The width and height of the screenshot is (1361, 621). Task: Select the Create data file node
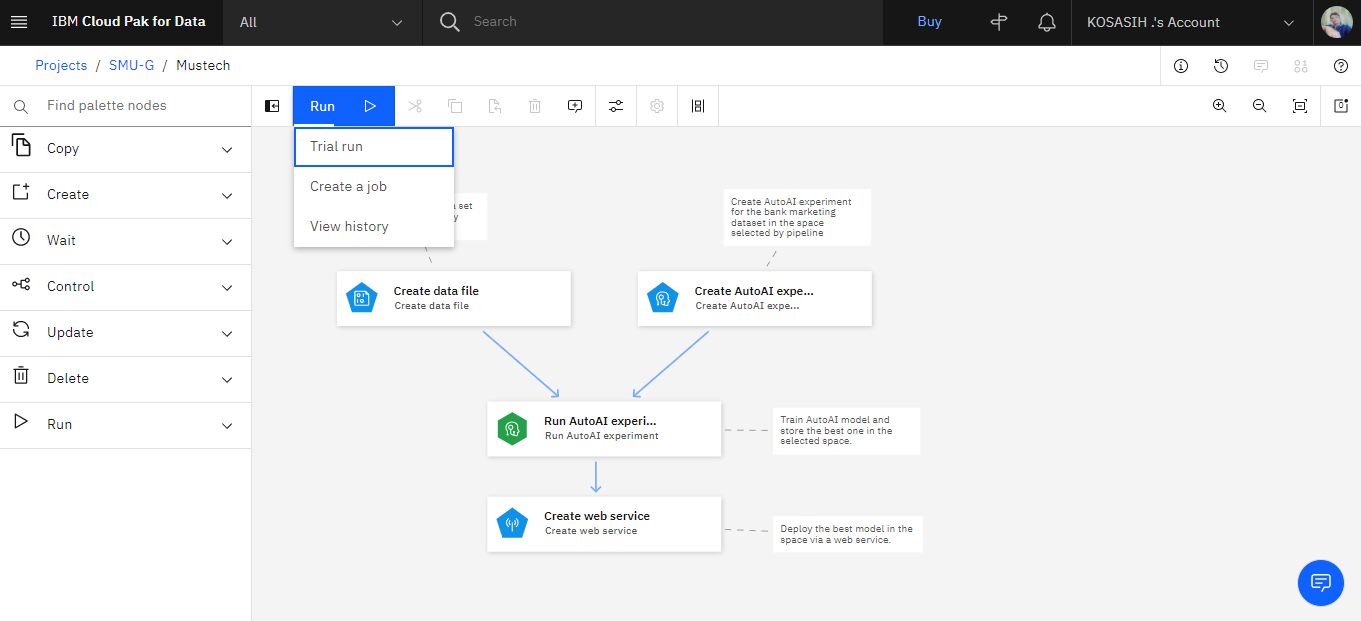454,298
